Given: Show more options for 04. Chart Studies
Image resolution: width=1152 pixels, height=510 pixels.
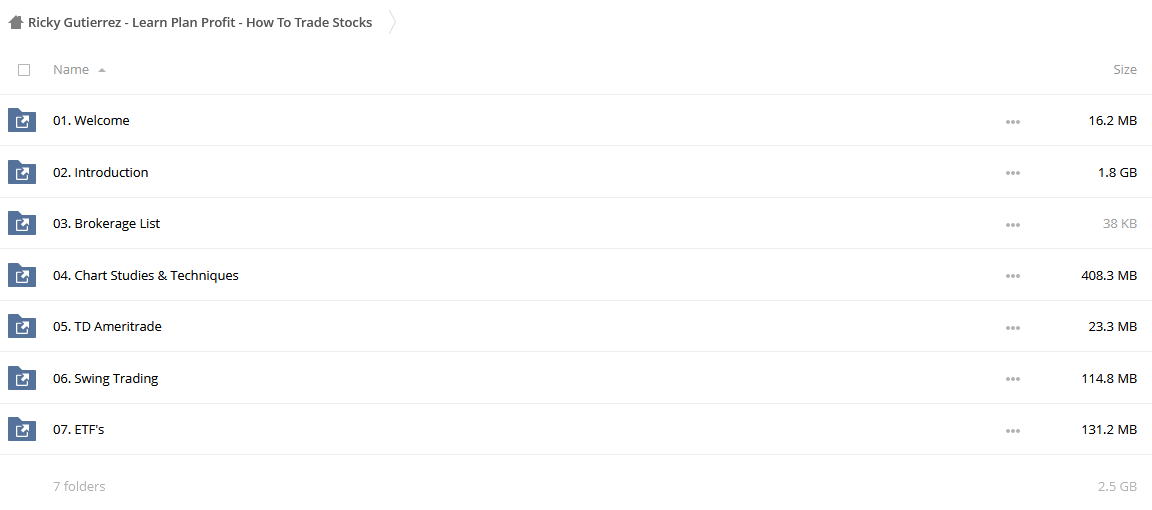Looking at the screenshot, I should [1012, 276].
